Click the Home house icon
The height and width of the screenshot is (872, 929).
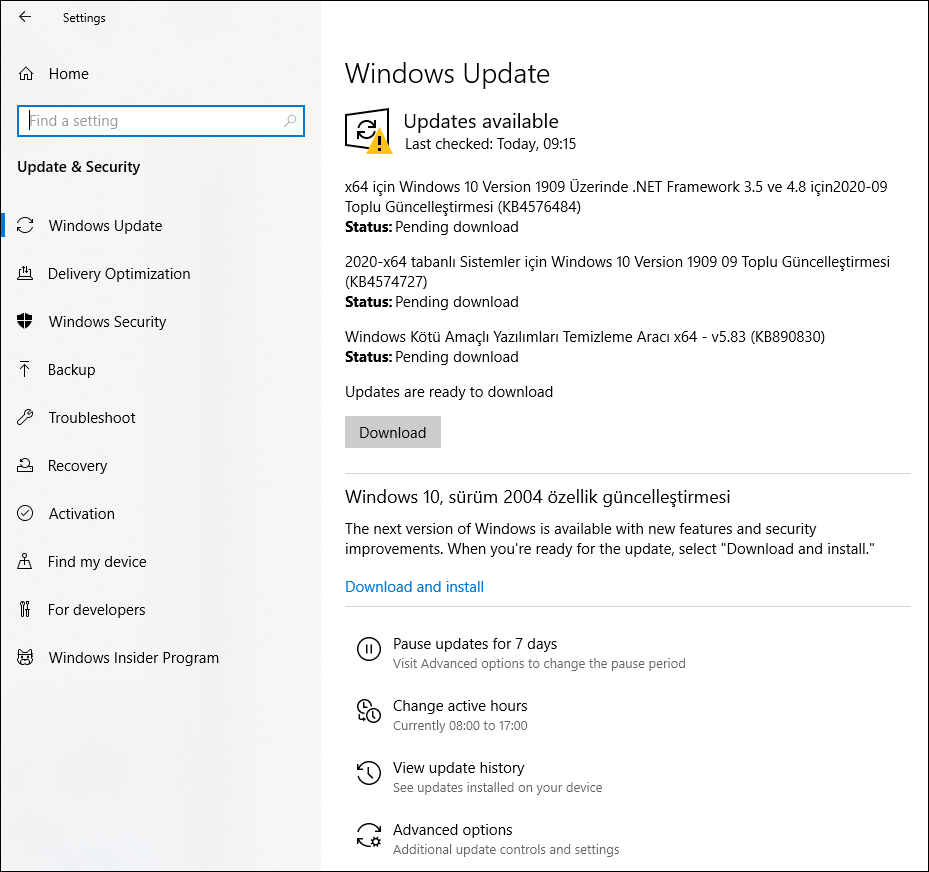click(x=27, y=74)
